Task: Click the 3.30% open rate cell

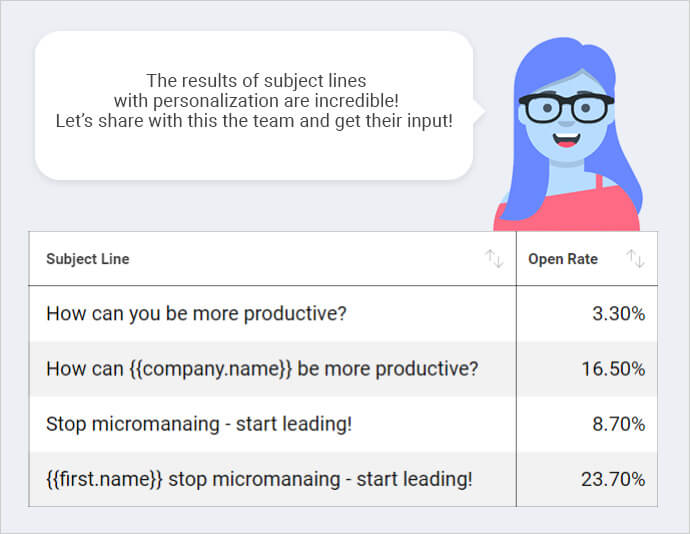Action: coord(587,313)
